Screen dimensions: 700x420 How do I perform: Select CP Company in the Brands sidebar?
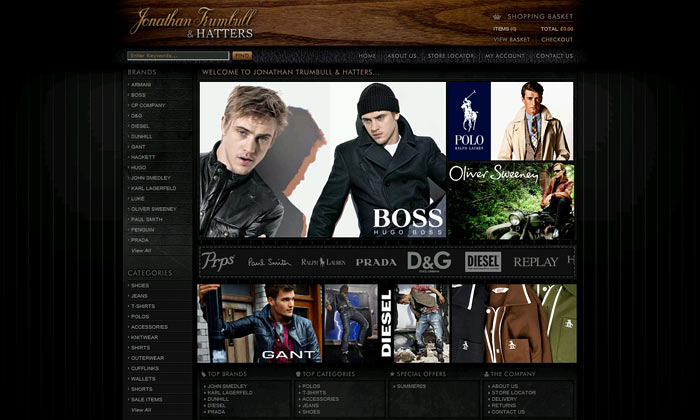coord(148,105)
